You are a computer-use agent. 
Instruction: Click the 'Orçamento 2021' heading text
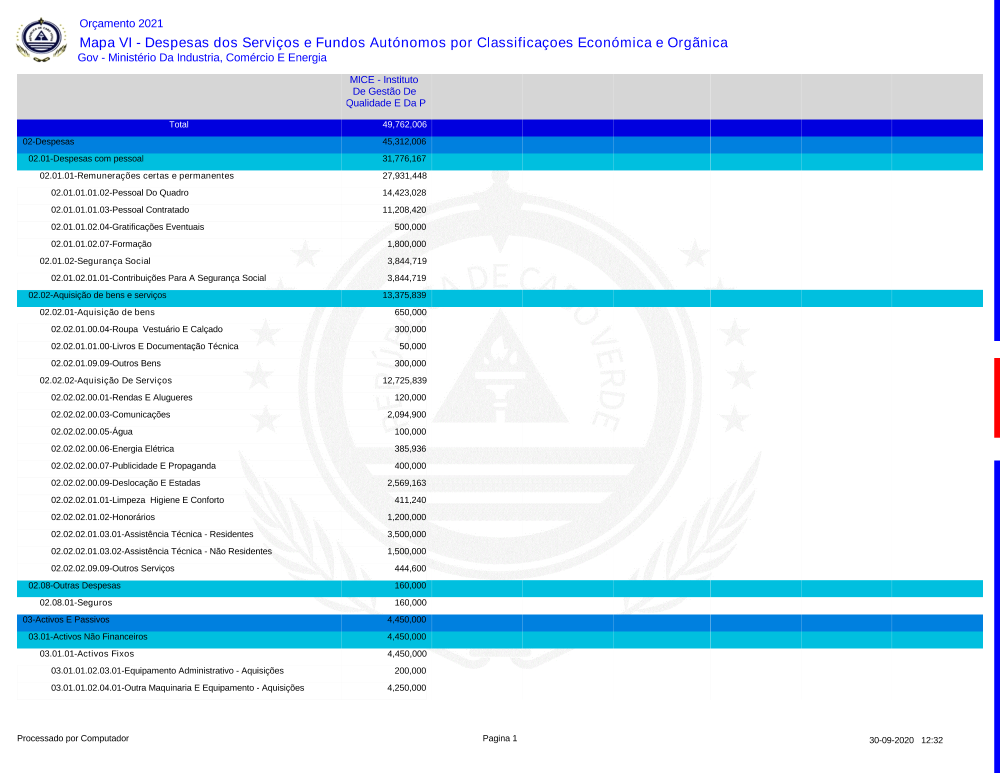pyautogui.click(x=121, y=23)
